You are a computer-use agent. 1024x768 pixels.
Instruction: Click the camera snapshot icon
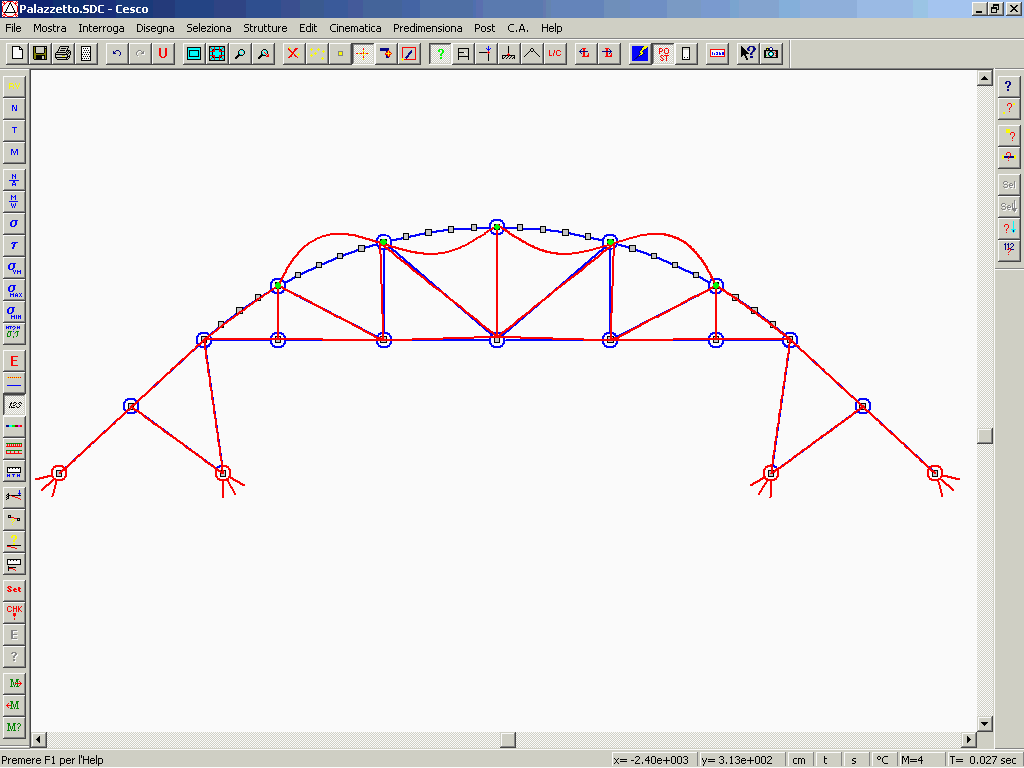pyautogui.click(x=771, y=54)
